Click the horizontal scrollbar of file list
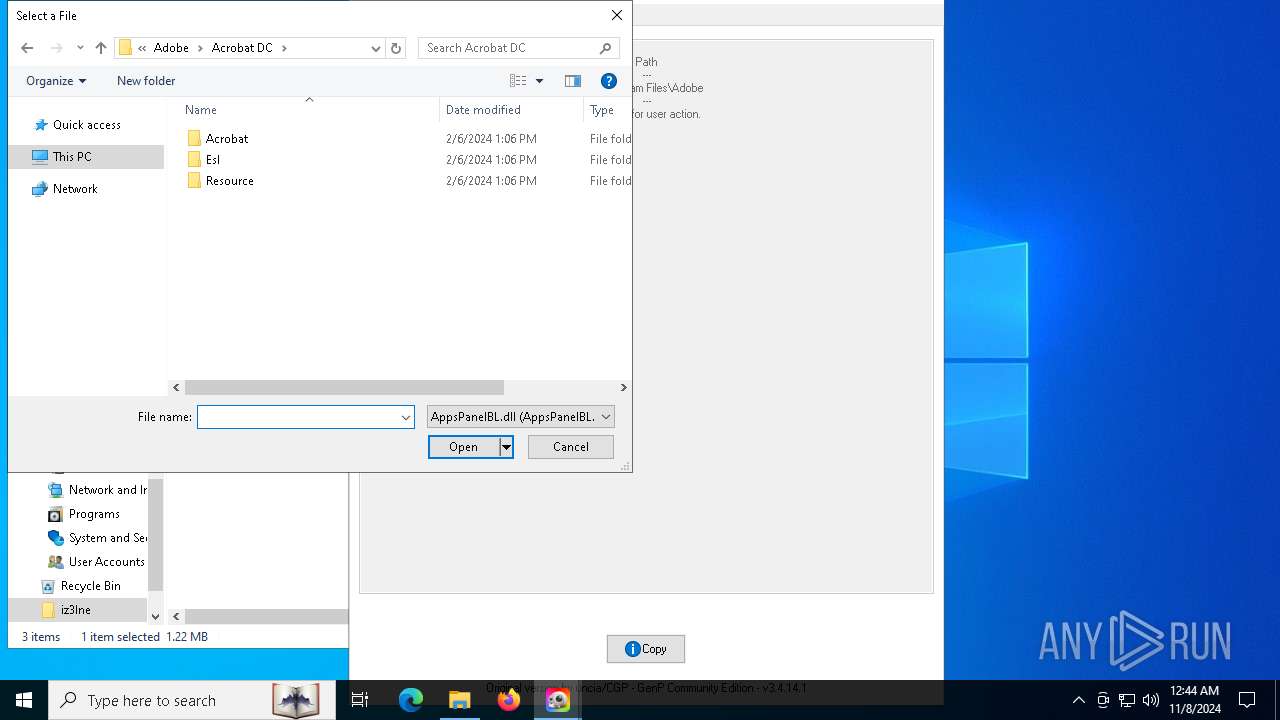1280x720 pixels. point(344,387)
